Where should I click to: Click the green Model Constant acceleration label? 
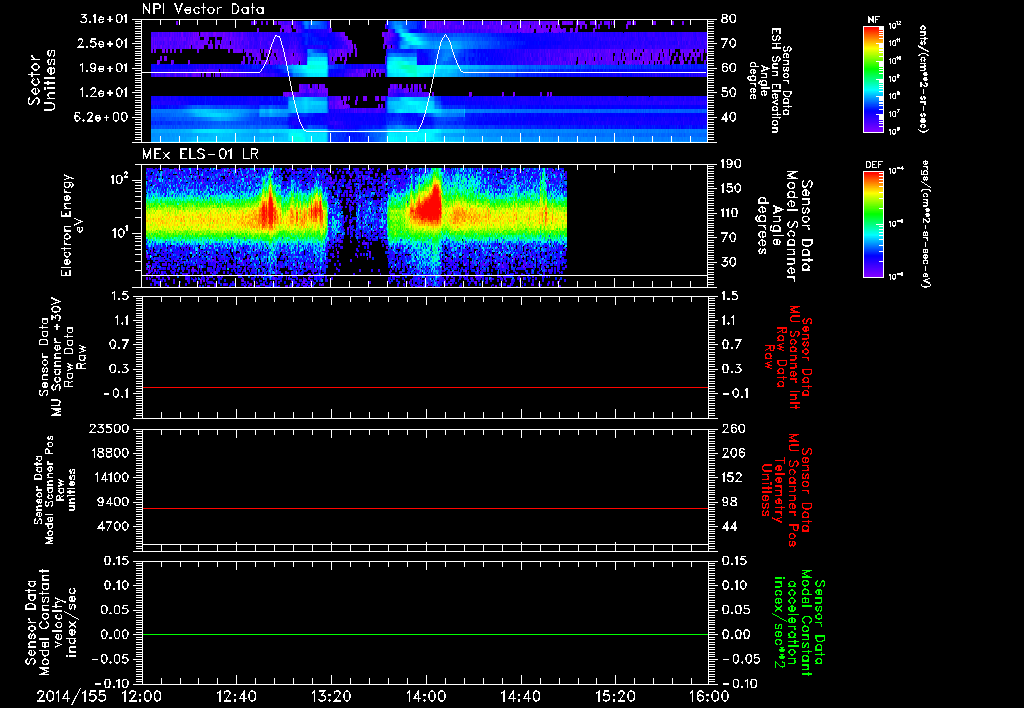(799, 624)
